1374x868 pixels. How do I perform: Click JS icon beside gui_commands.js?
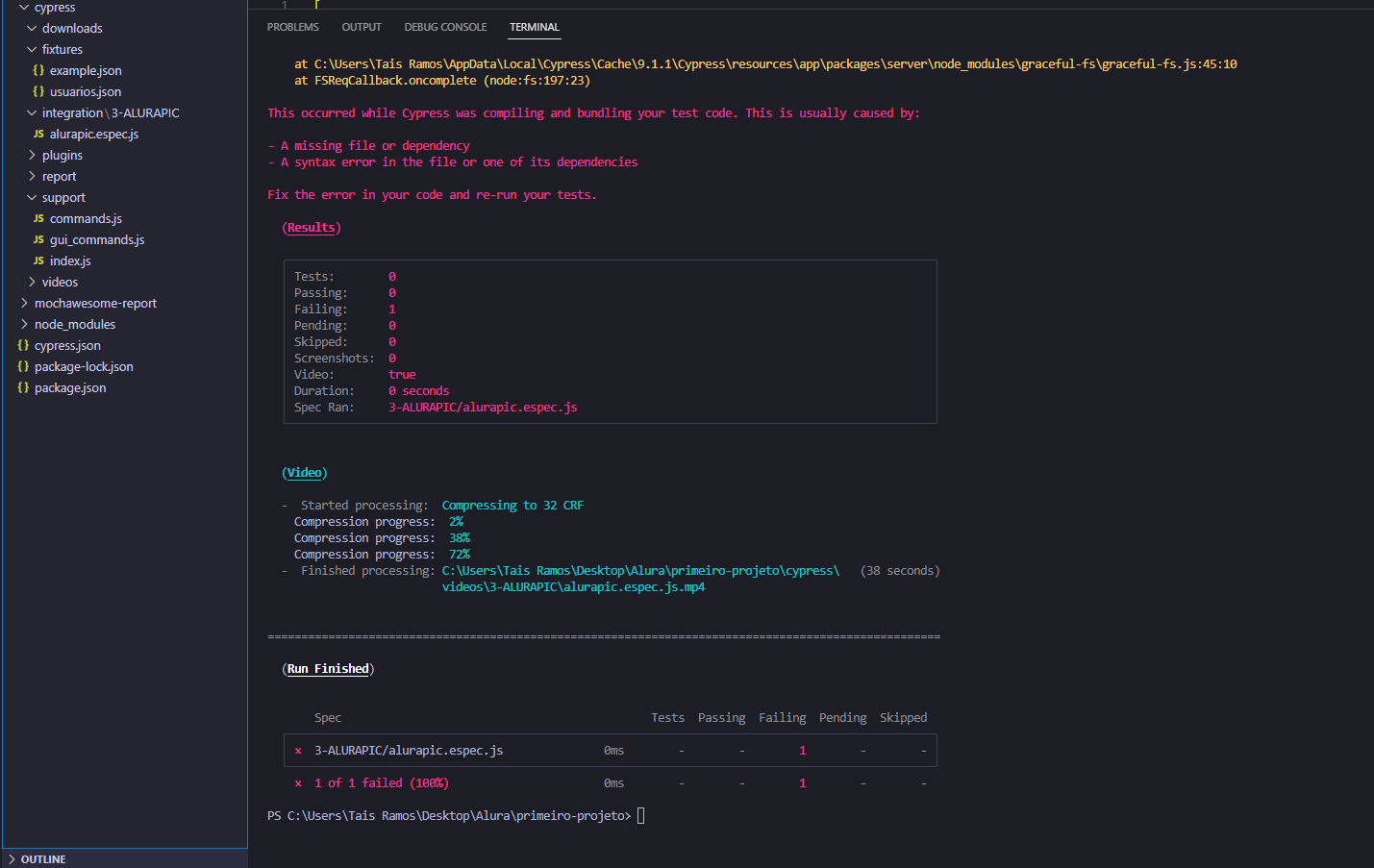(38, 239)
